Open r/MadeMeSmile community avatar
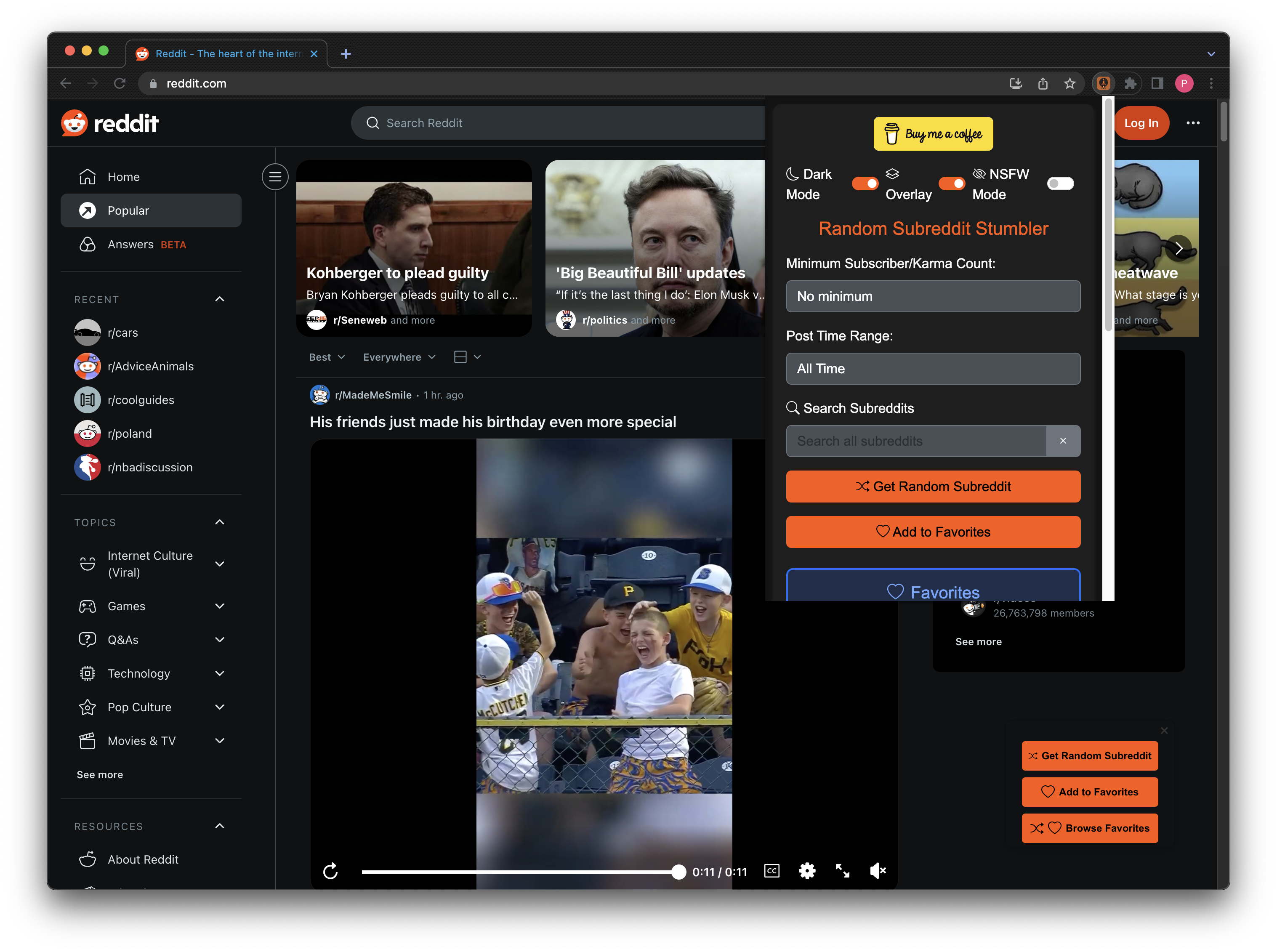The height and width of the screenshot is (952, 1277). [319, 395]
